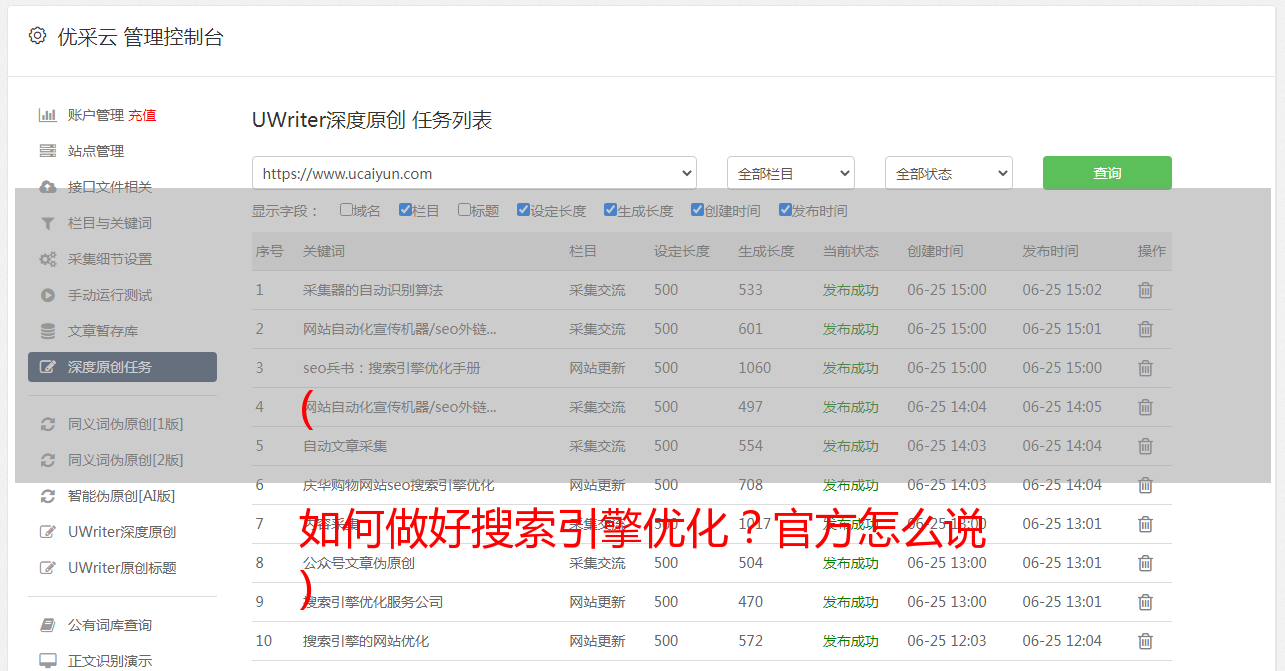Click the 优采云 管理控制台 header title
Image resolution: width=1285 pixels, height=671 pixels.
140,37
